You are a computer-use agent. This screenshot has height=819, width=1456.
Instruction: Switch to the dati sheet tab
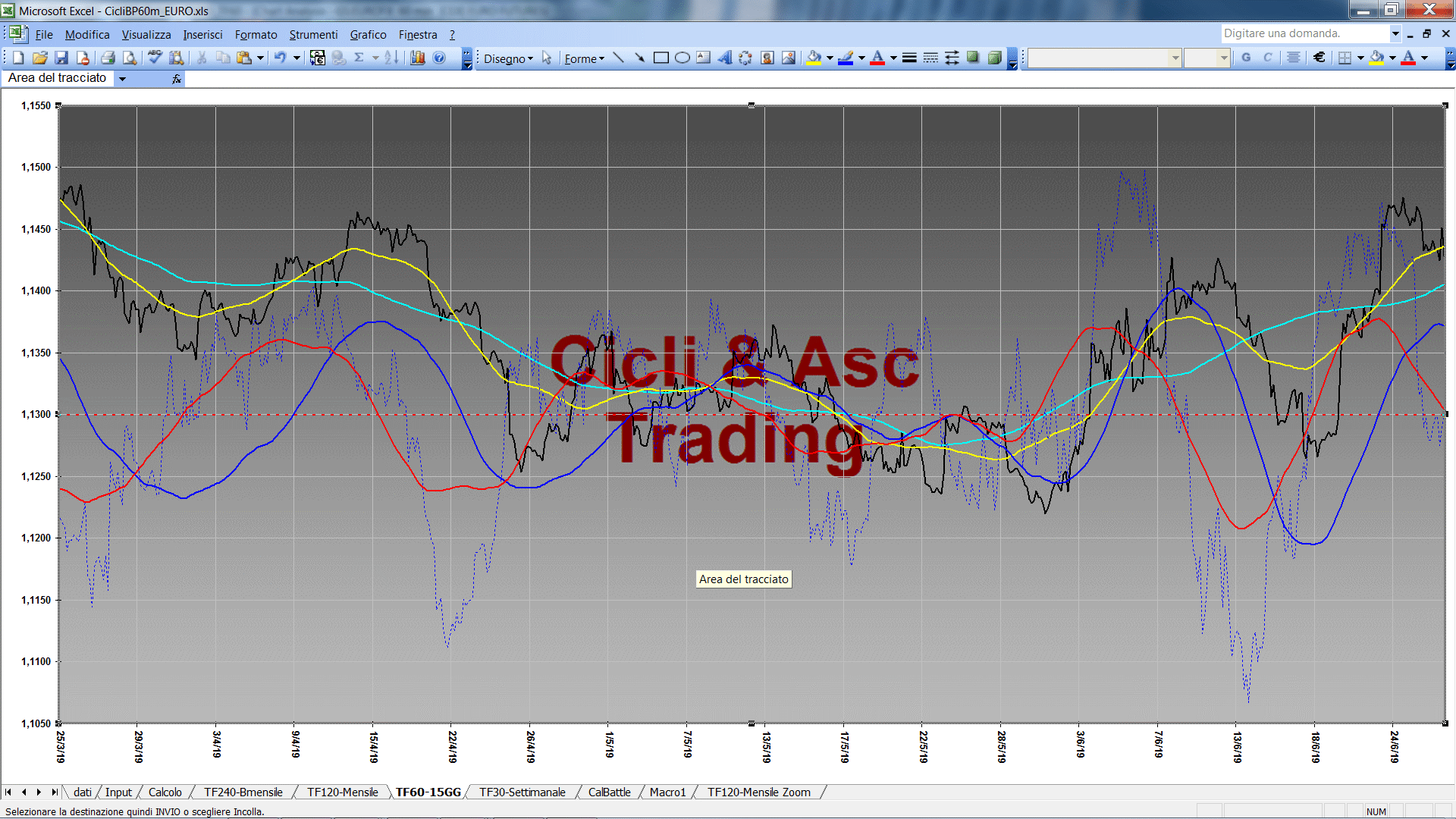83,792
